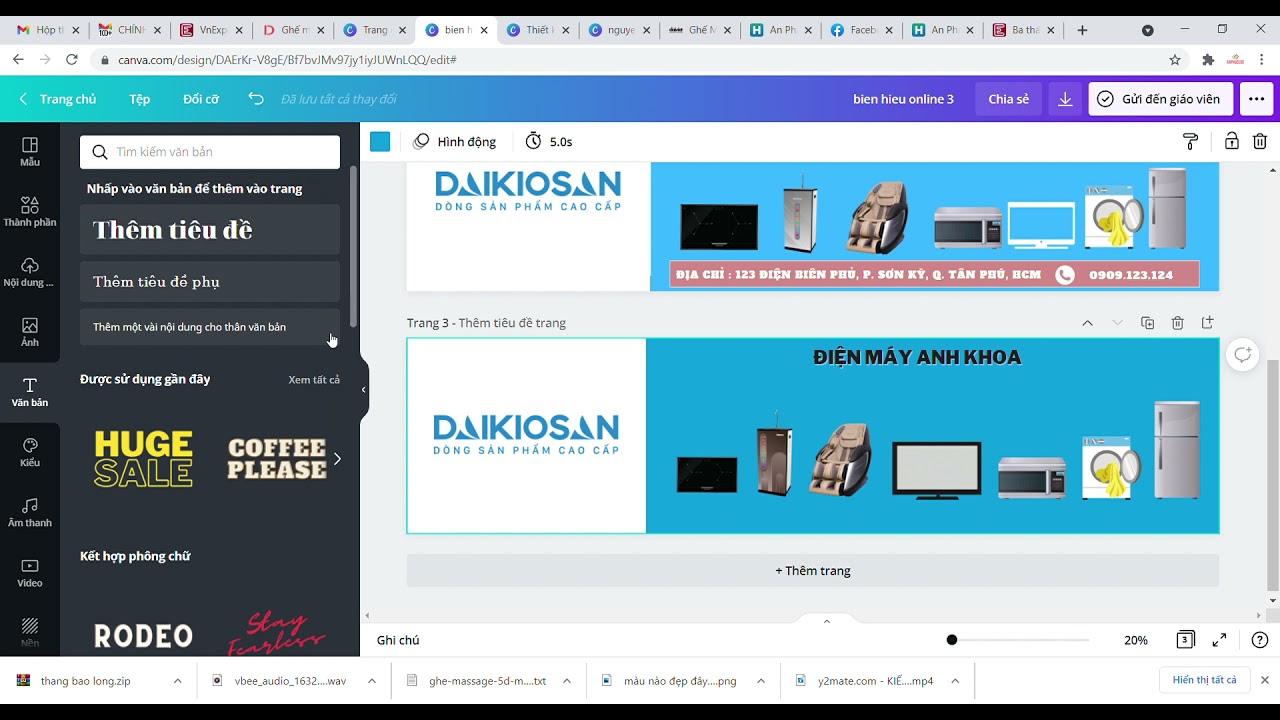Click the document title bien hieu online 3
The image size is (1280, 720).
[903, 99]
